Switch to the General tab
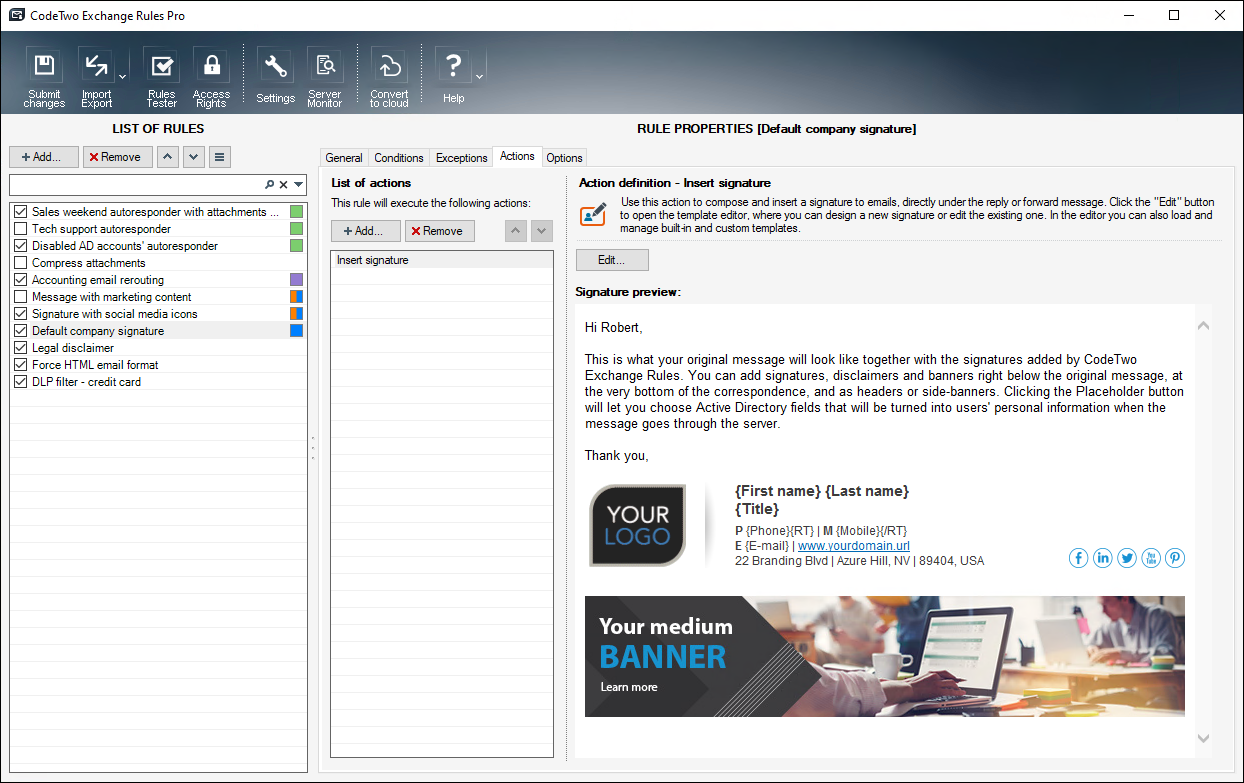 click(344, 158)
